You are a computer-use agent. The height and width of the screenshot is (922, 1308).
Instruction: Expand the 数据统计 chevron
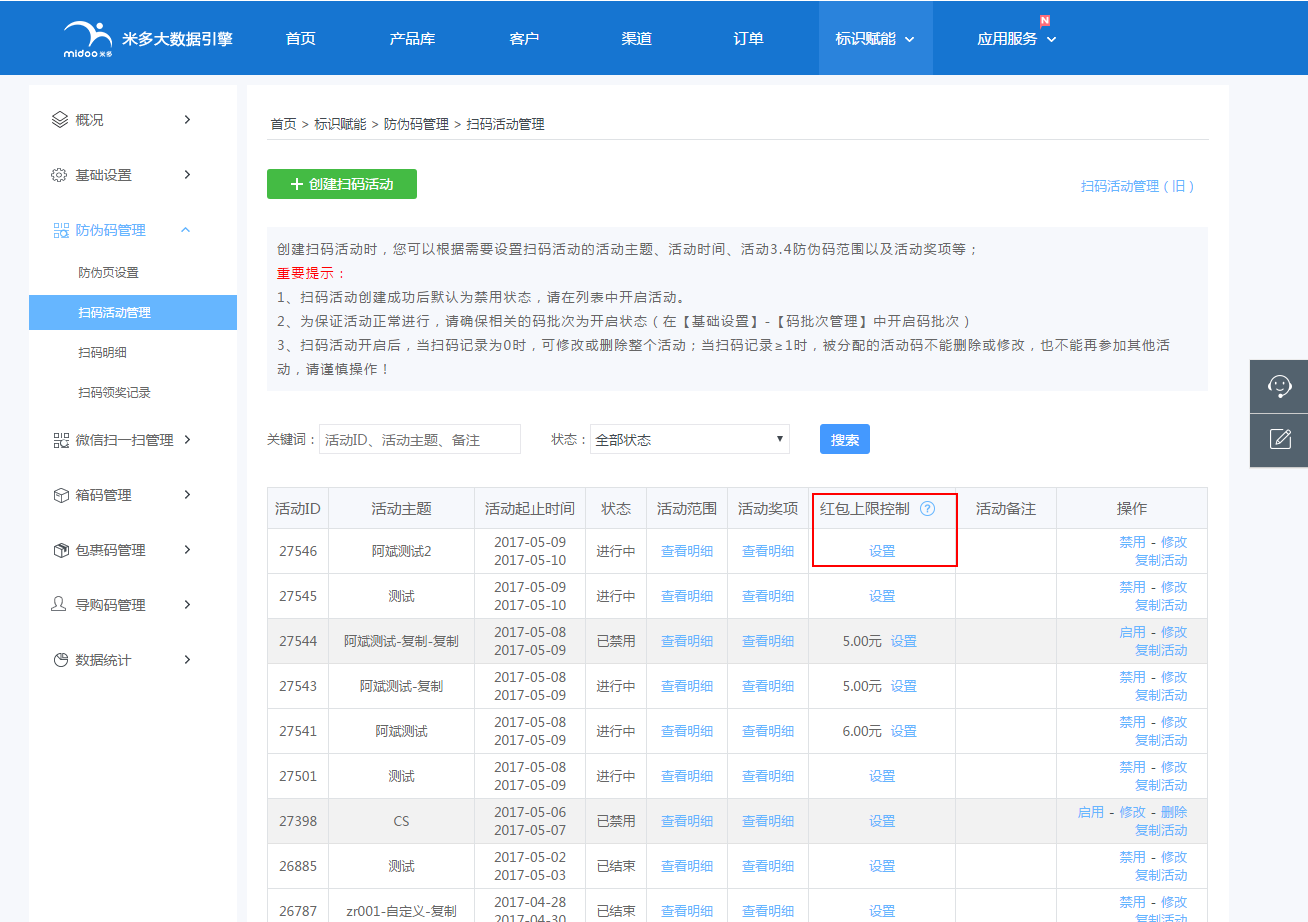coord(187,660)
